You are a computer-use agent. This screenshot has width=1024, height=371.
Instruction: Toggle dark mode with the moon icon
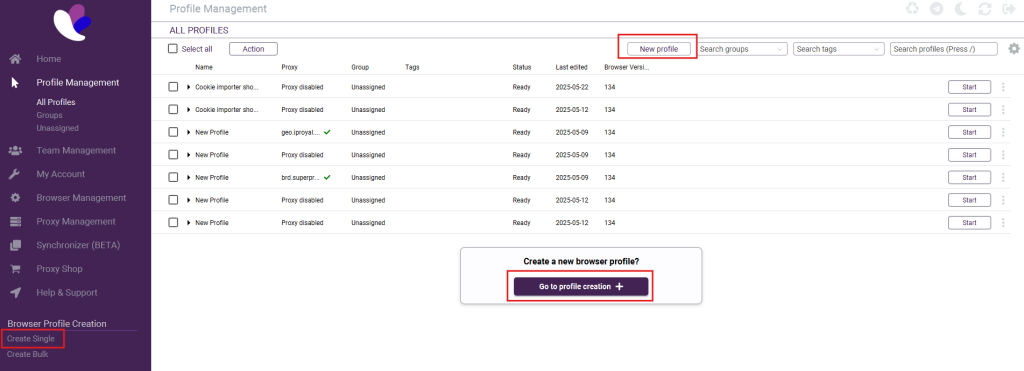tap(961, 9)
